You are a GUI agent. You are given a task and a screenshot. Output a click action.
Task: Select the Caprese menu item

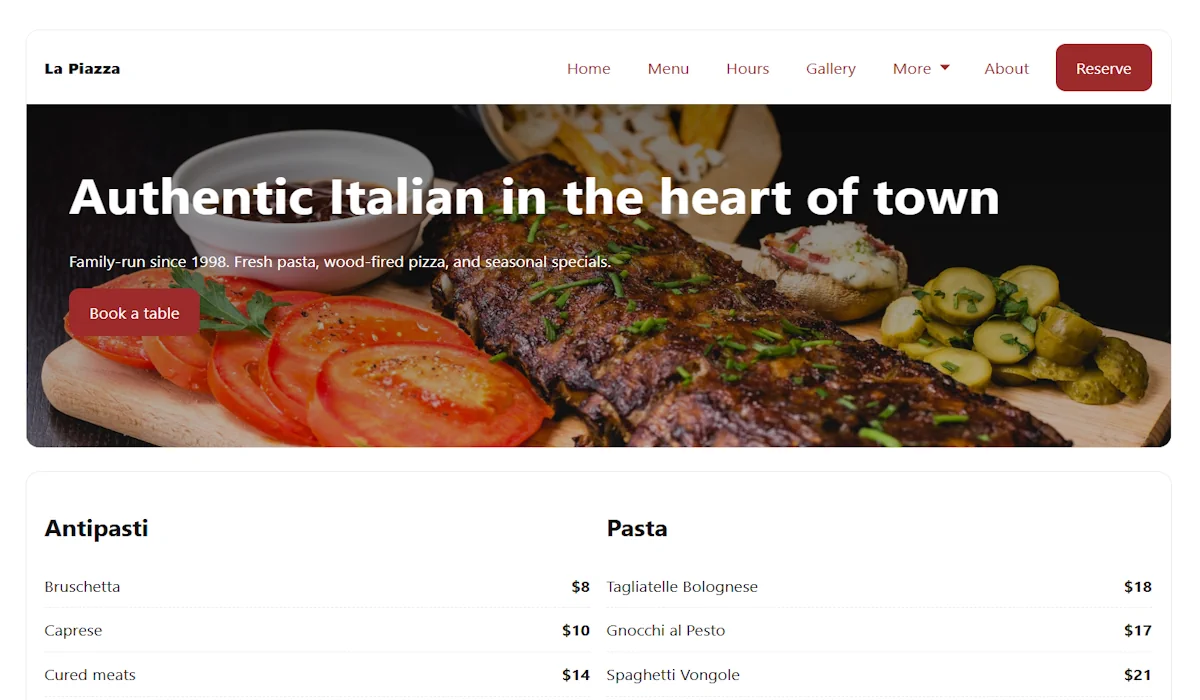click(x=317, y=631)
